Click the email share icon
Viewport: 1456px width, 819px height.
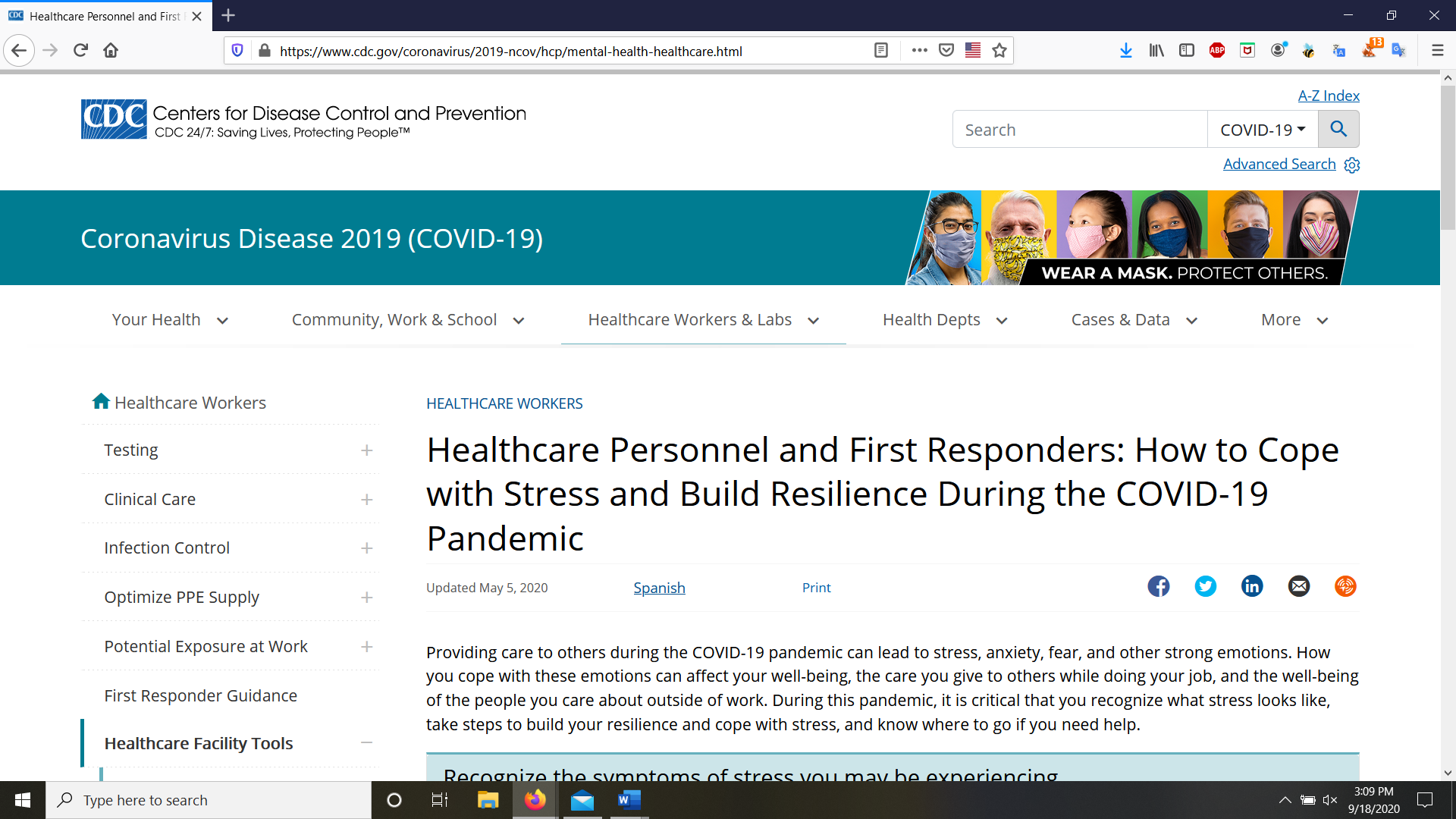(x=1299, y=586)
